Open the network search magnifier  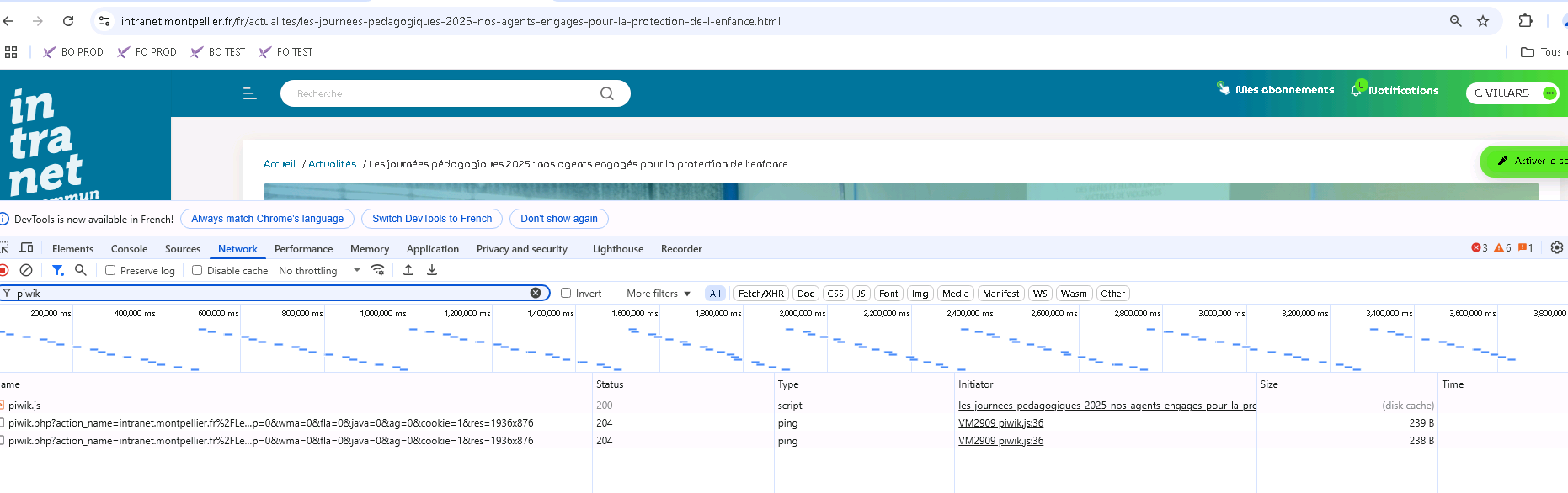click(x=81, y=270)
